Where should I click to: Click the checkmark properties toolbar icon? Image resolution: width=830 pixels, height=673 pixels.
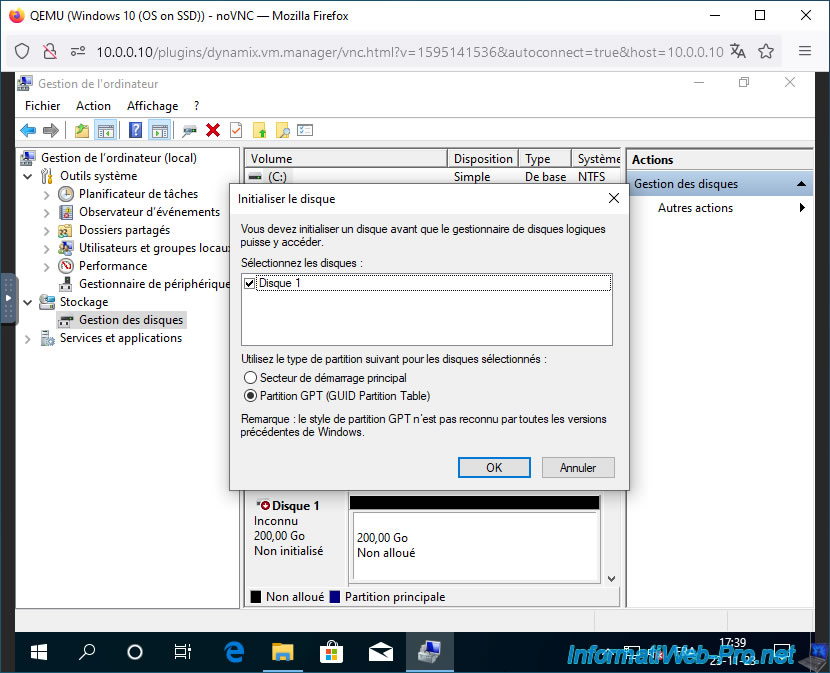click(236, 130)
